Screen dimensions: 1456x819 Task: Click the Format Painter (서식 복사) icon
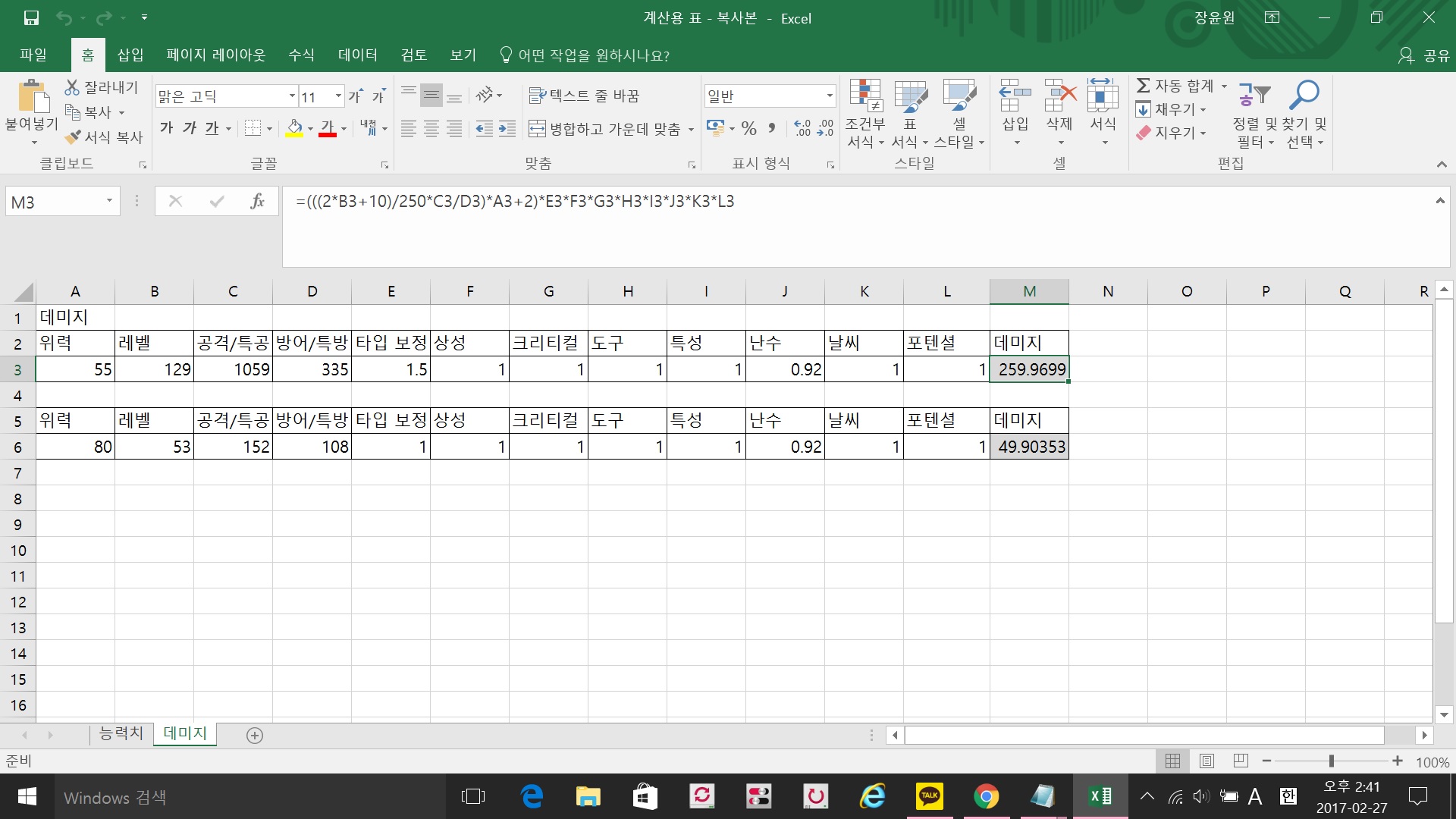pos(74,137)
